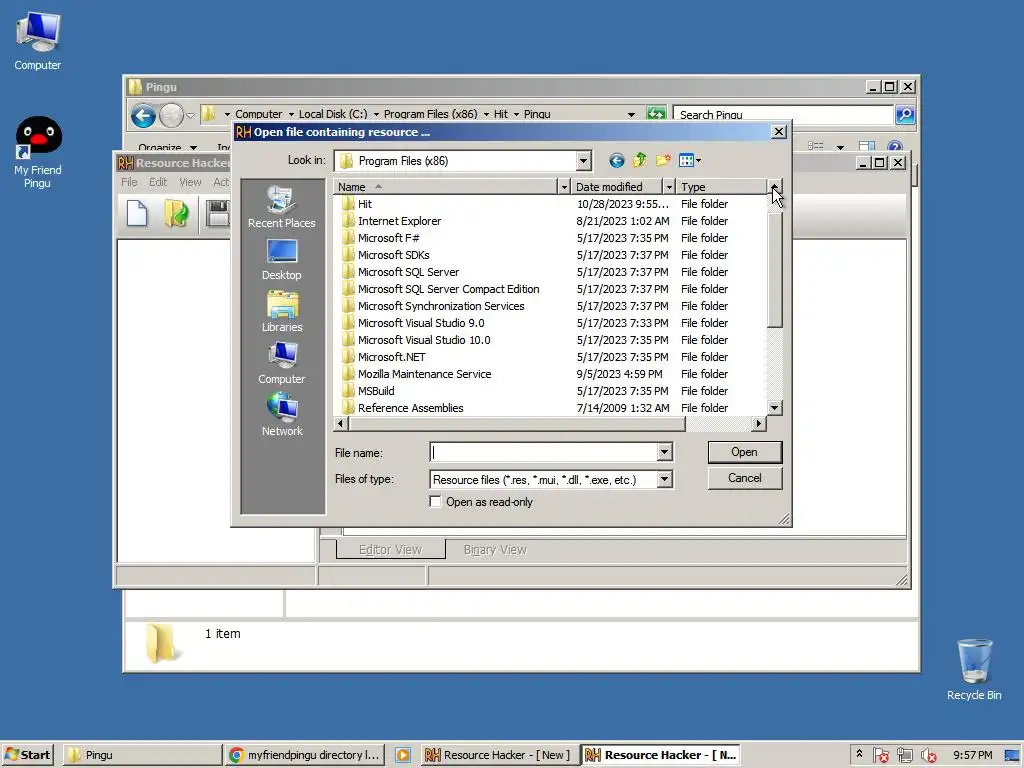
Task: Open the File name dropdown arrow
Action: [664, 452]
